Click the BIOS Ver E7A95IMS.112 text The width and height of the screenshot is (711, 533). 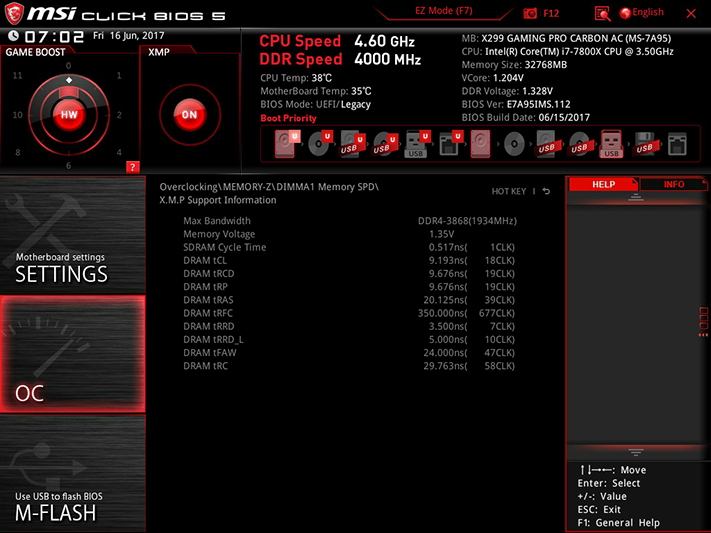[516, 104]
